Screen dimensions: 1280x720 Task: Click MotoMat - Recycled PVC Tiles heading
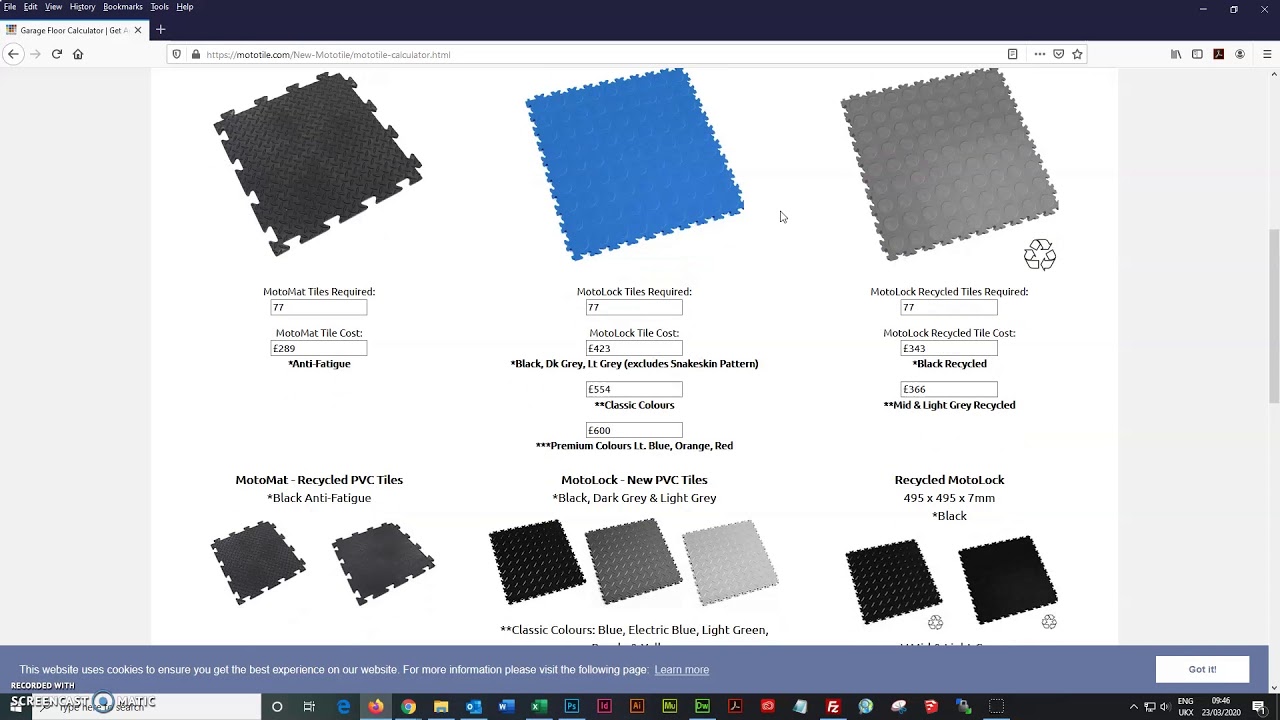319,480
